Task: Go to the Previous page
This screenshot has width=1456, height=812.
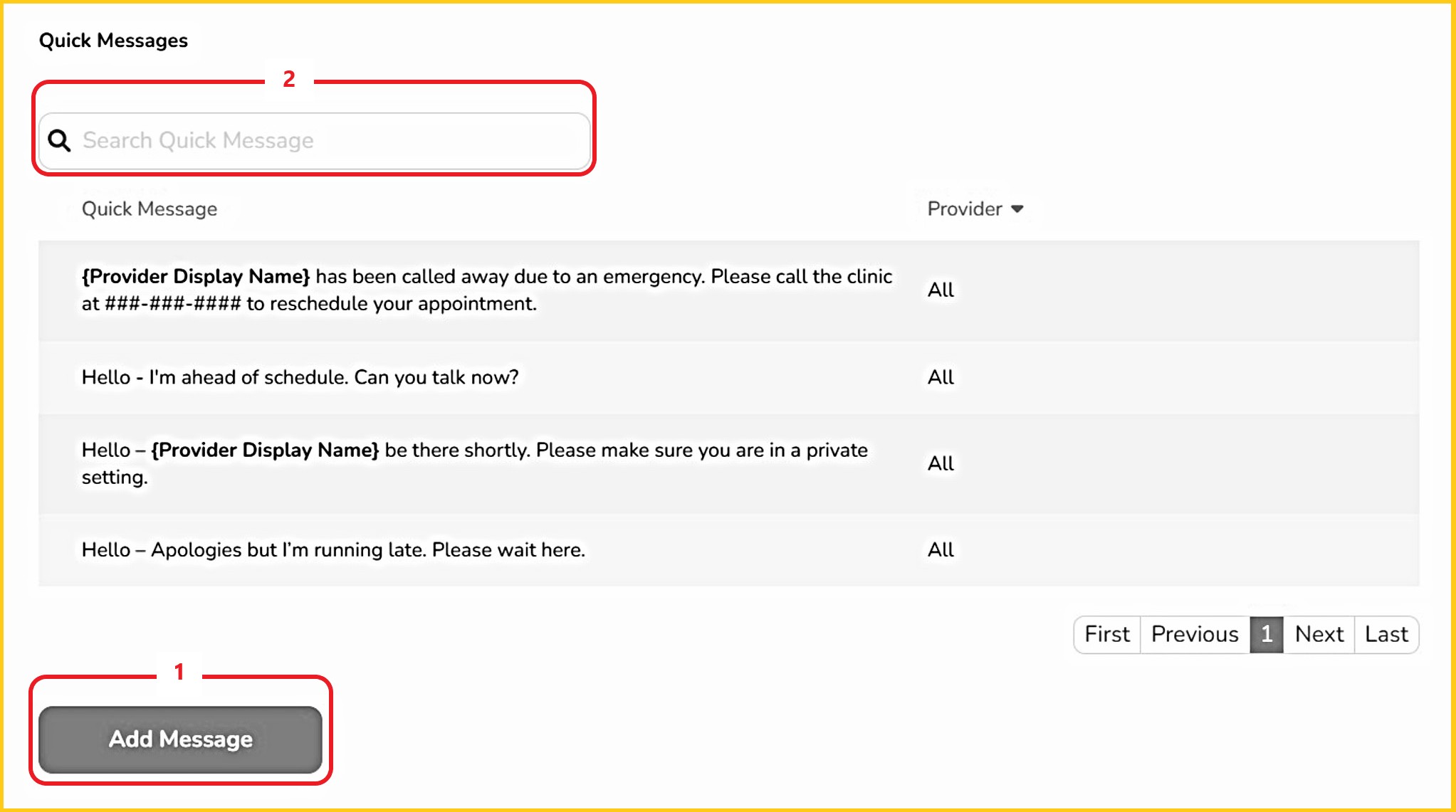Action: click(x=1195, y=634)
